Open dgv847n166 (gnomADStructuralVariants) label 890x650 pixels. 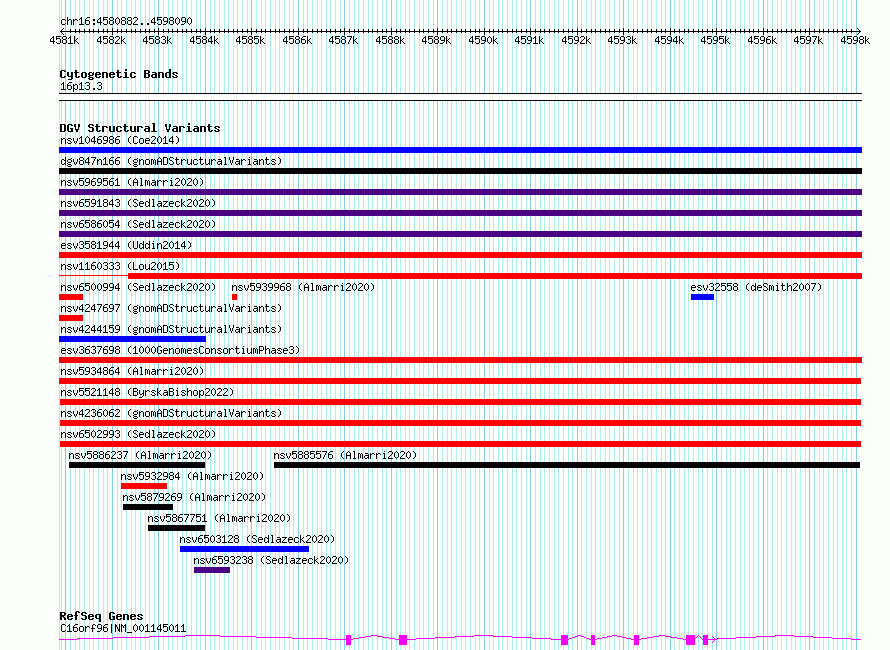pos(171,161)
